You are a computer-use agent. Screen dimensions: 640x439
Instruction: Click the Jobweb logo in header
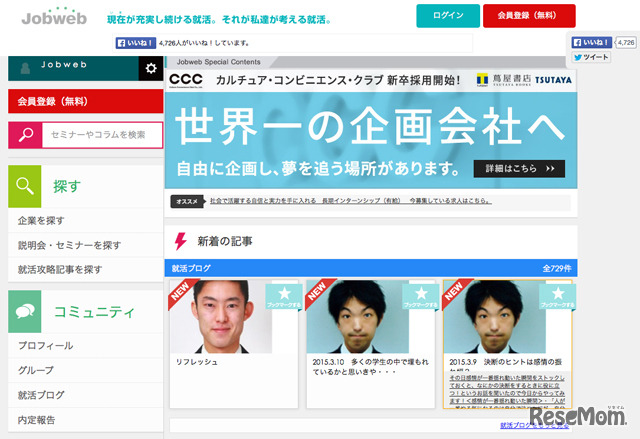pos(54,16)
